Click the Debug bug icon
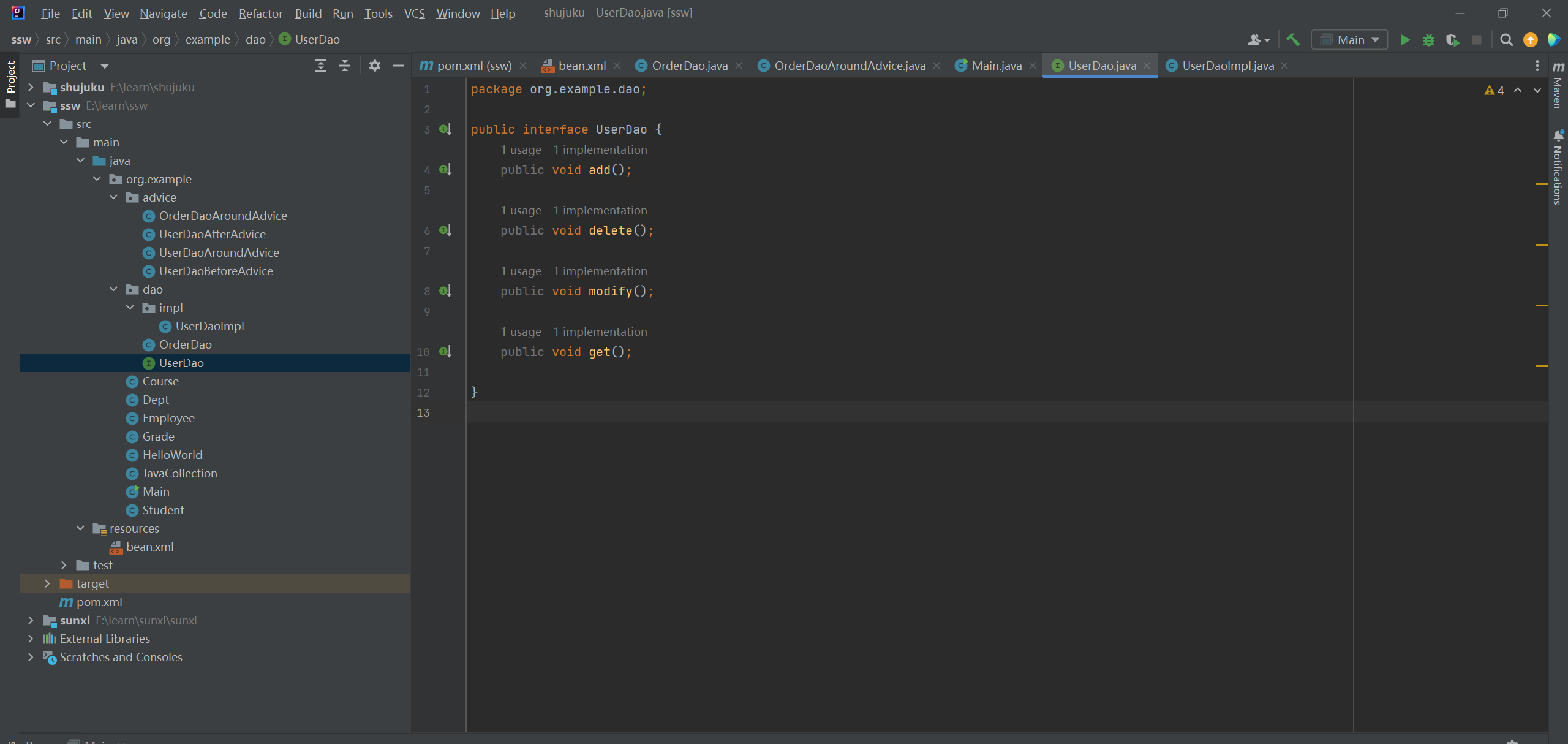 (x=1428, y=40)
